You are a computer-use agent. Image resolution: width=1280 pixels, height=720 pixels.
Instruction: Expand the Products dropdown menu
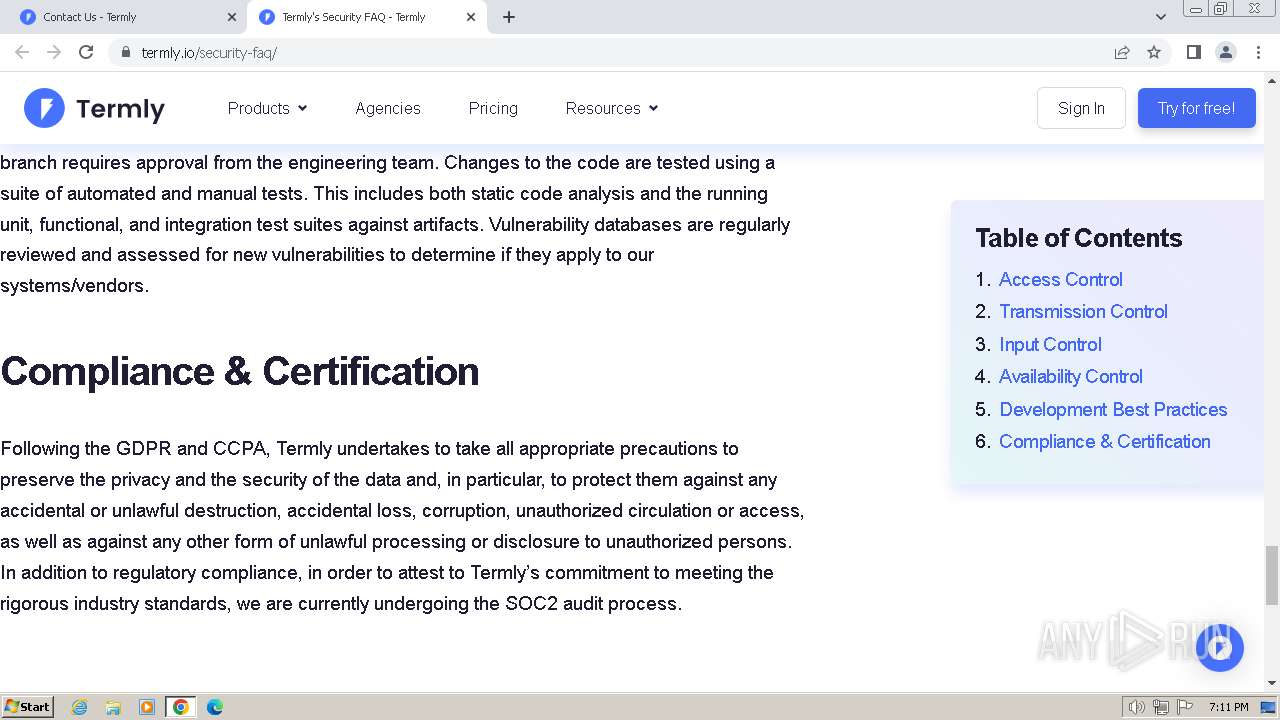267,108
